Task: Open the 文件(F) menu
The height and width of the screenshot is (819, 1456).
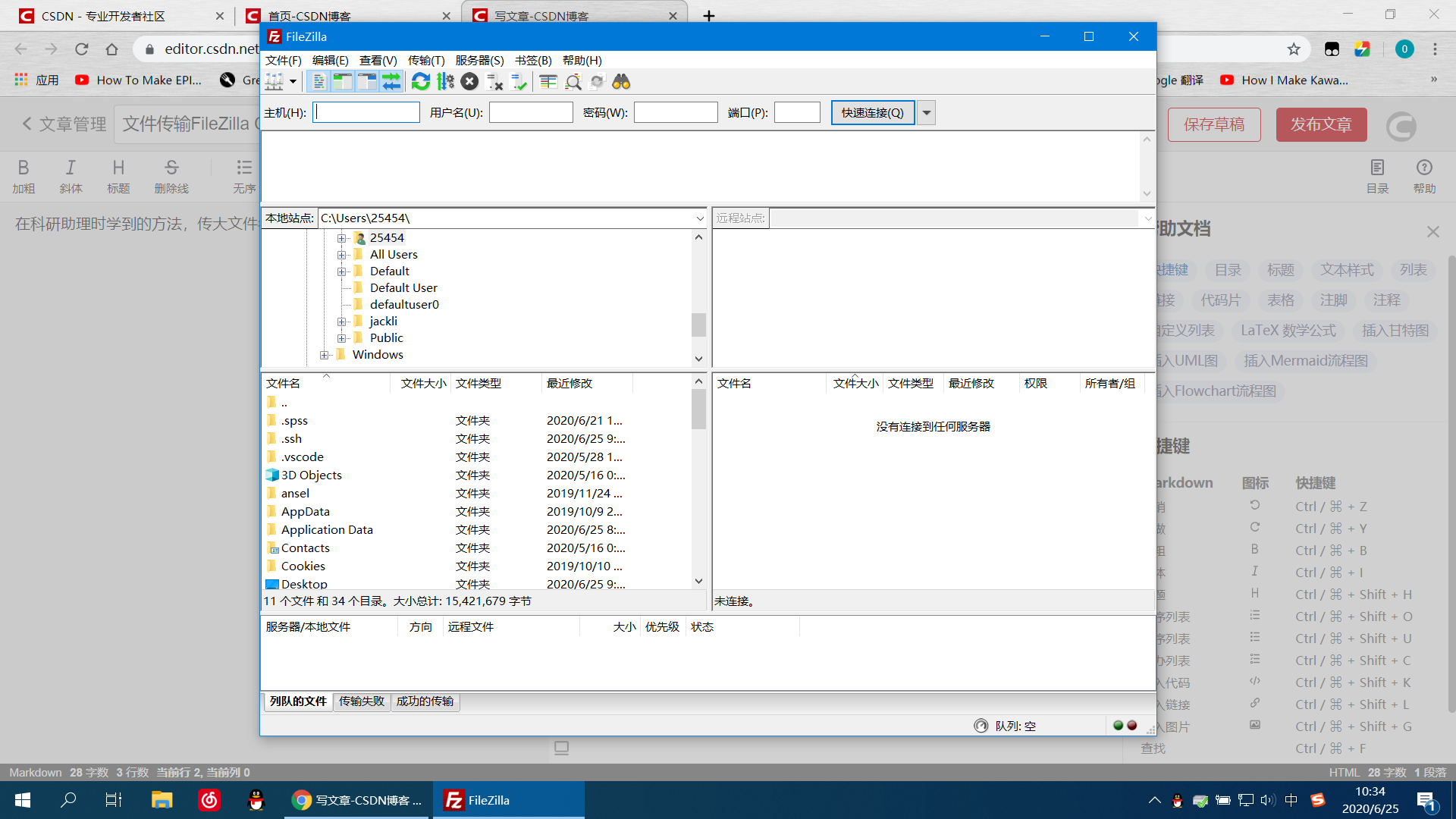Action: pos(284,60)
